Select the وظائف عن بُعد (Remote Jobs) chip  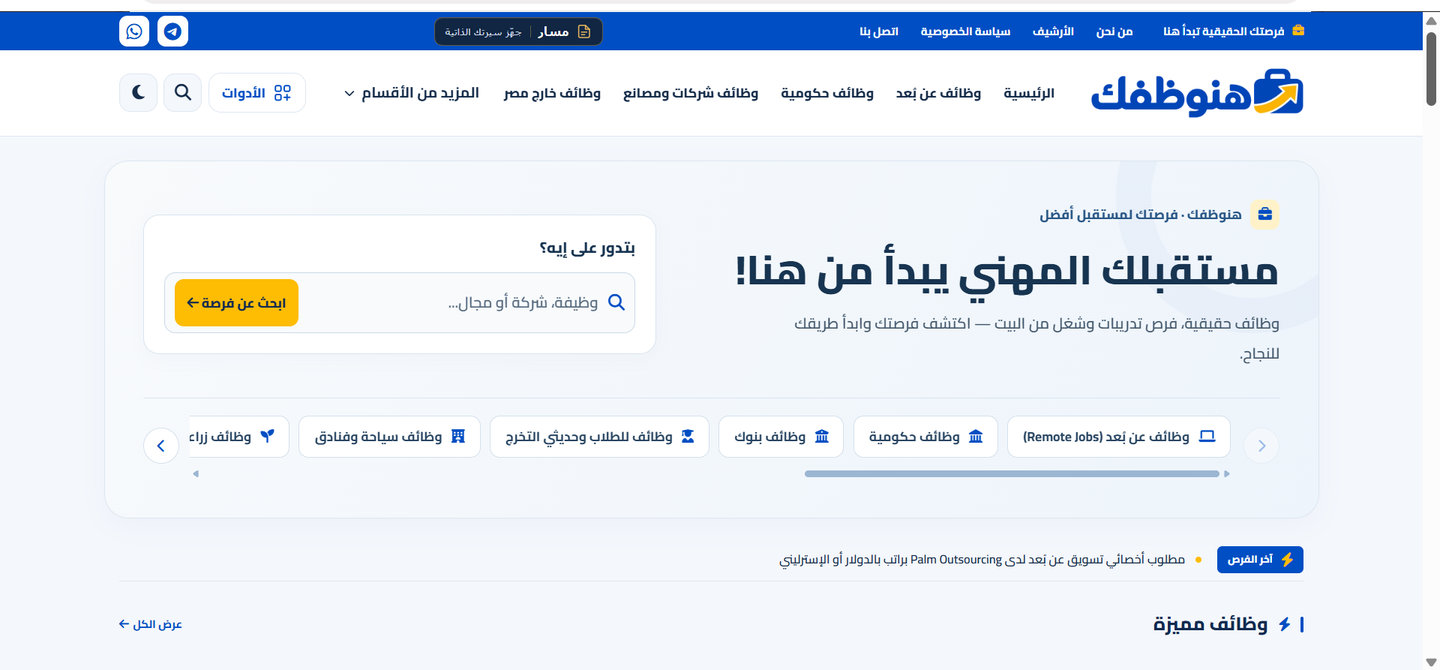tap(1118, 437)
